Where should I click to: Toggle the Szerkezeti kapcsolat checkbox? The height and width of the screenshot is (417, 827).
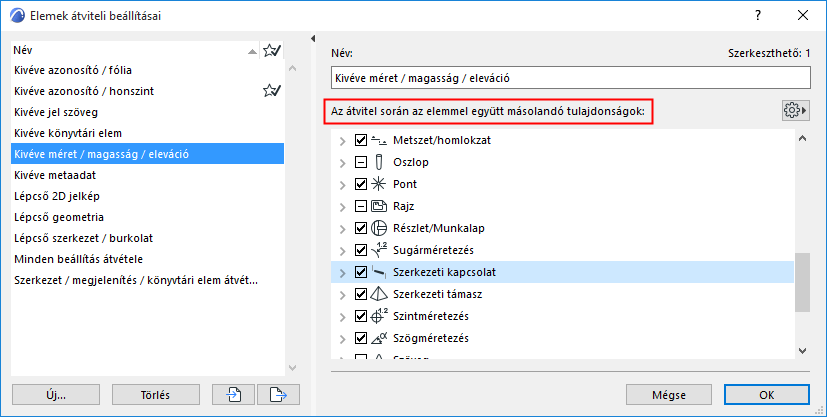361,272
